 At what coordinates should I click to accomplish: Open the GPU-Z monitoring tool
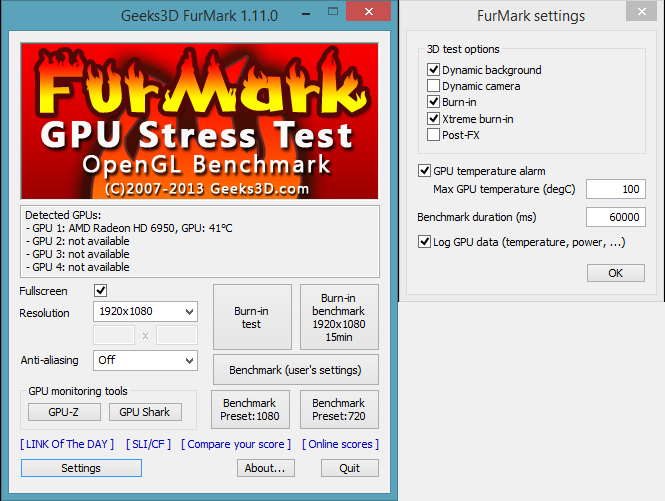coord(64,412)
